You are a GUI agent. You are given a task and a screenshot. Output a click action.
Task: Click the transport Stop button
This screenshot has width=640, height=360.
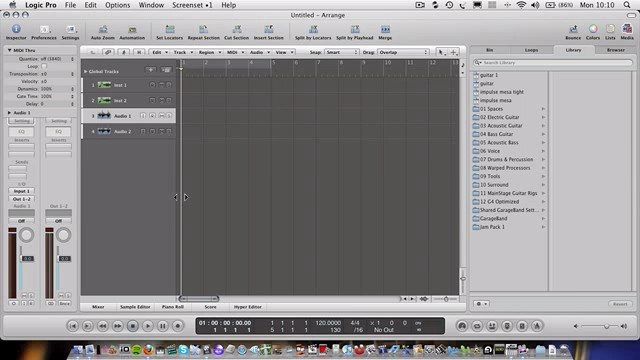point(132,326)
